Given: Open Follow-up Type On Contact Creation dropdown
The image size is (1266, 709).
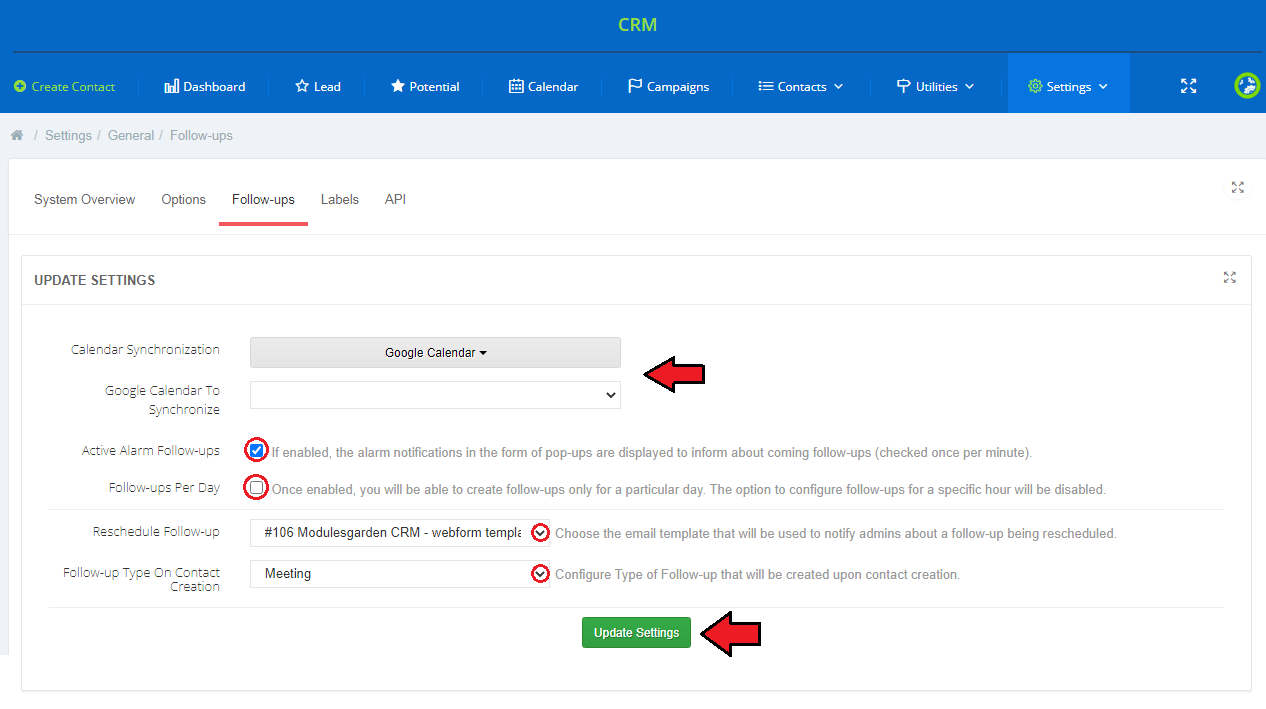Looking at the screenshot, I should point(400,574).
